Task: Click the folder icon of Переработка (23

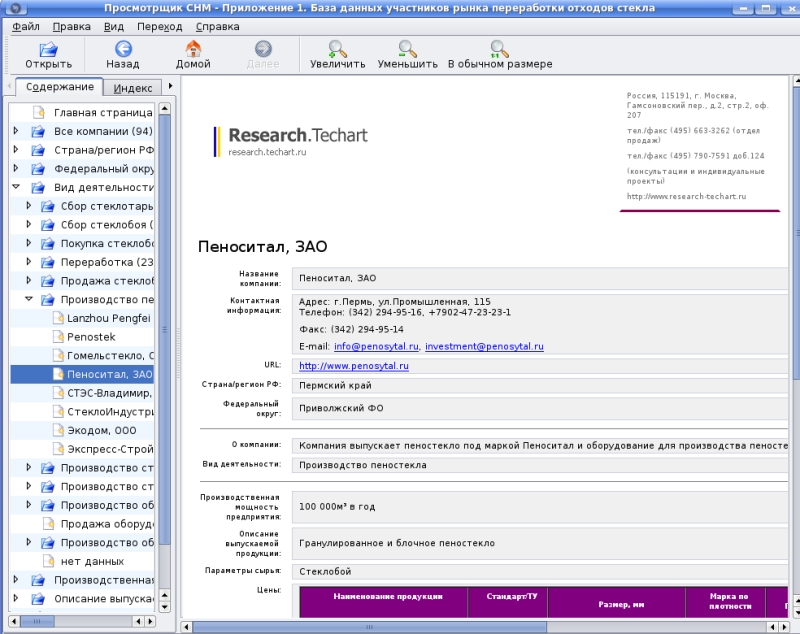Action: click(47, 262)
